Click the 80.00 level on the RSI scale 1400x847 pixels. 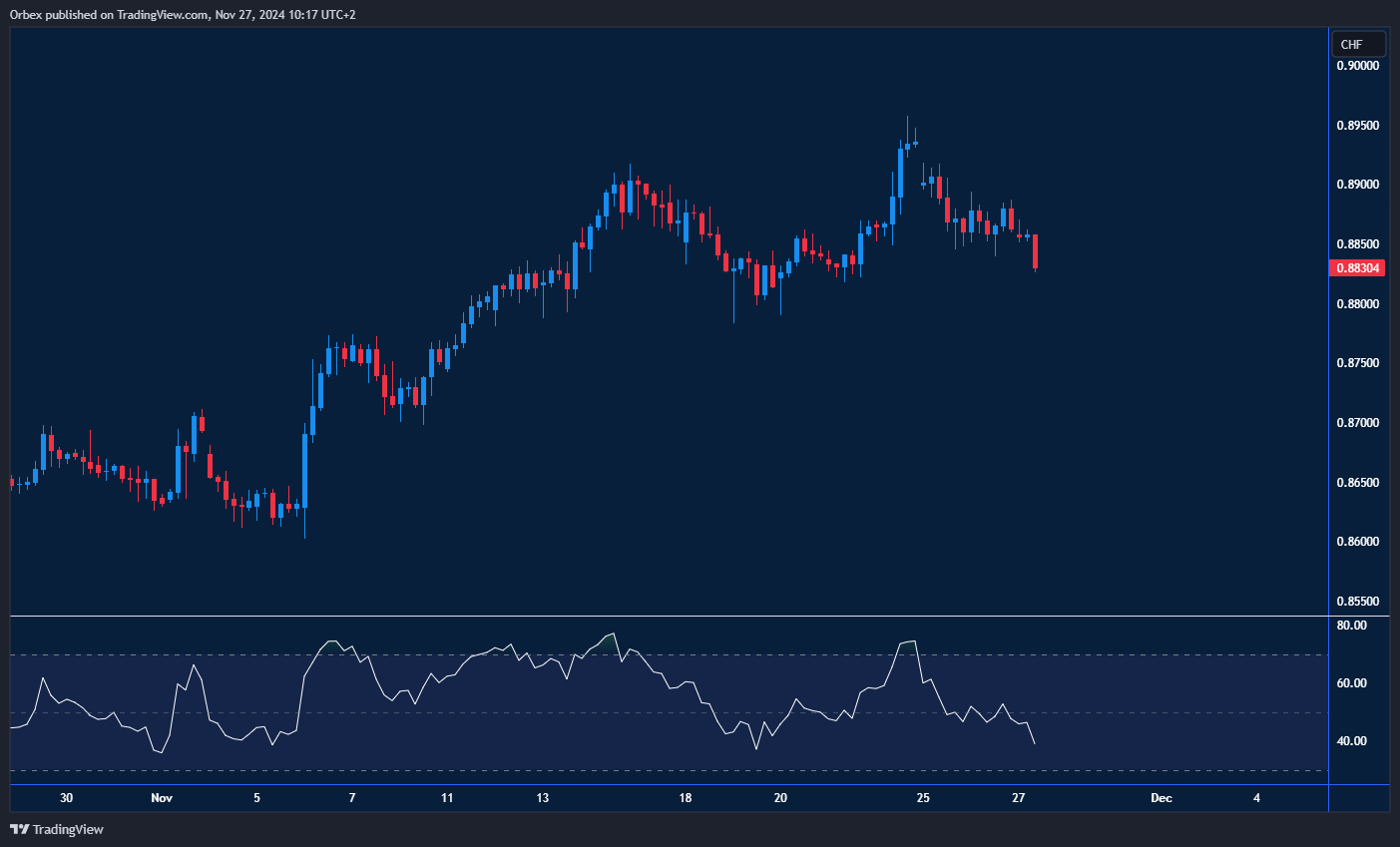(1351, 626)
